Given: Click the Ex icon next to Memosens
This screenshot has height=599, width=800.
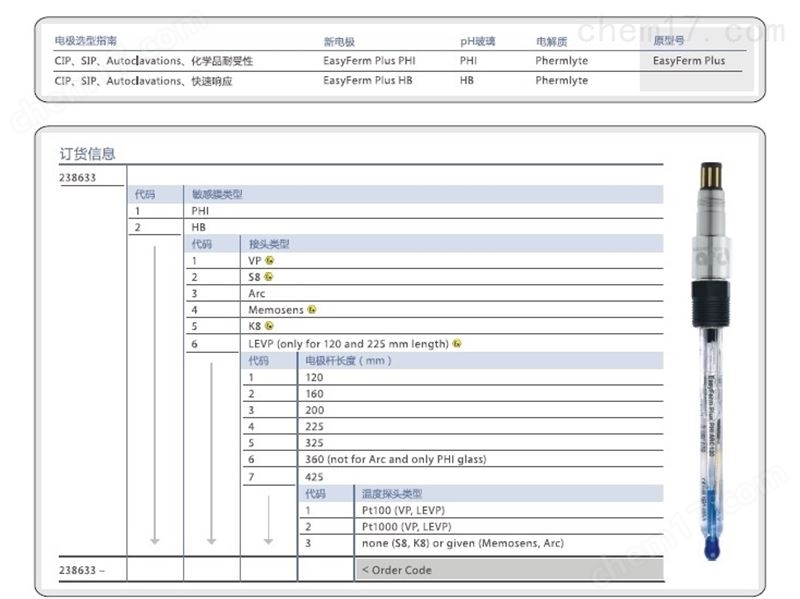Looking at the screenshot, I should point(312,309).
